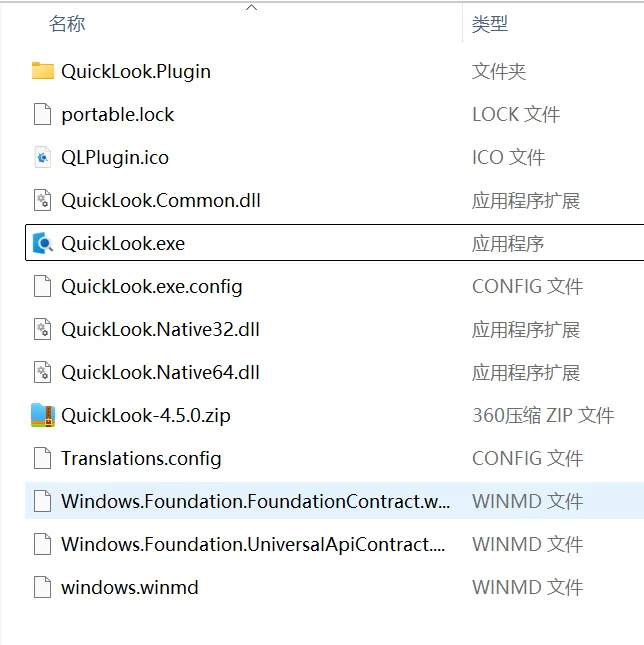
Task: Select the QuickLook.exe.config file name
Action: (x=152, y=287)
